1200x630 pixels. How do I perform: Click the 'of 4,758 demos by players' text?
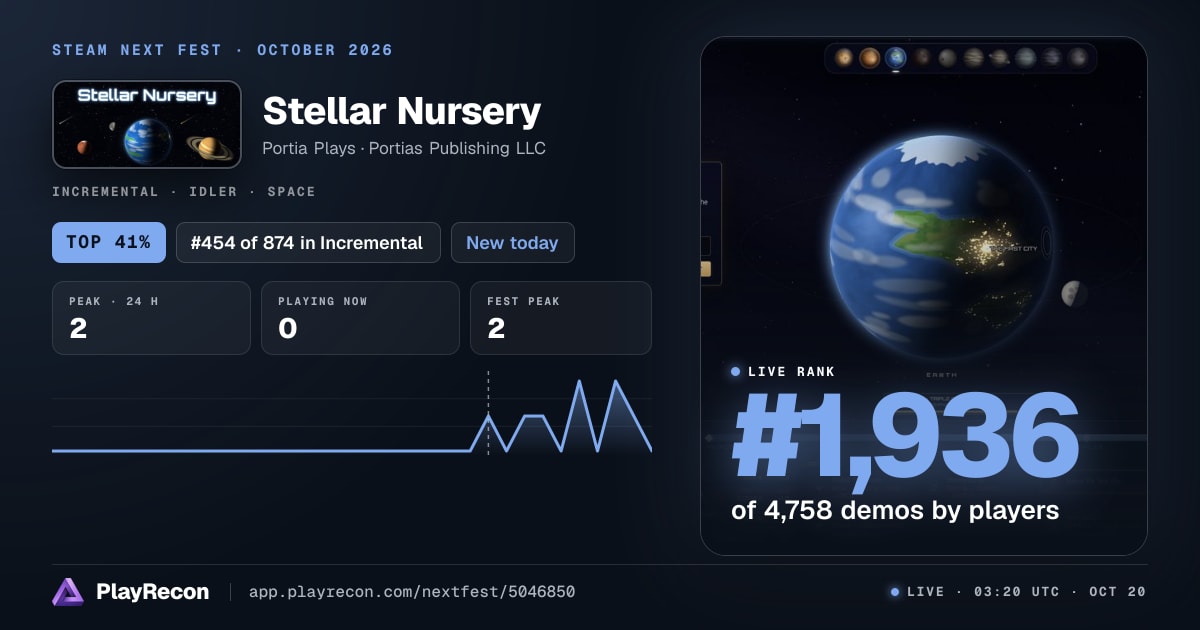click(895, 510)
